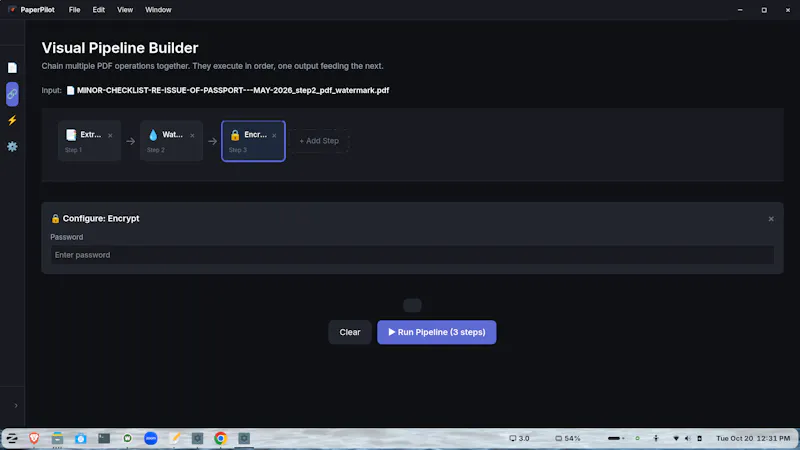Click the water drop icon on Step 2
The height and width of the screenshot is (450, 800).
153,135
